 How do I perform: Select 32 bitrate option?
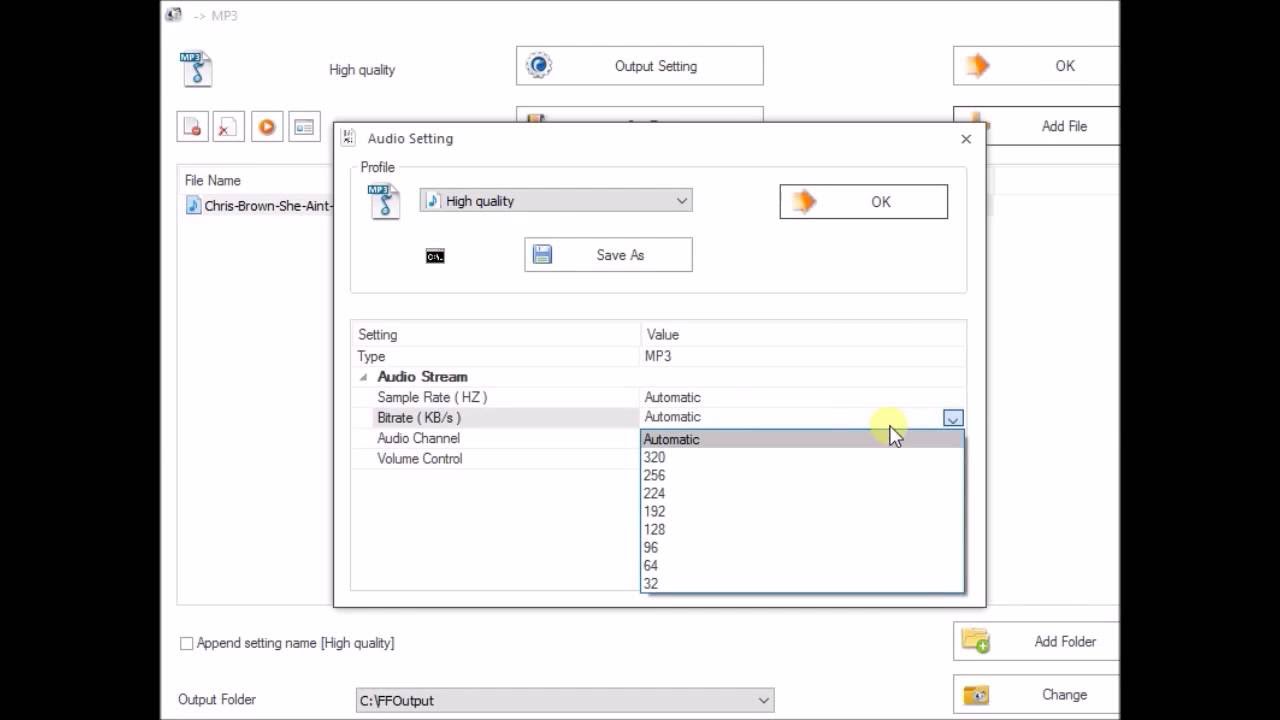point(802,583)
